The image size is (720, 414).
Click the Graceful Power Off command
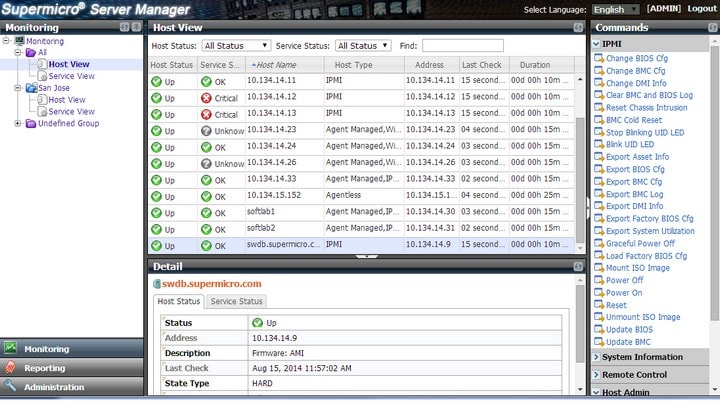639,243
